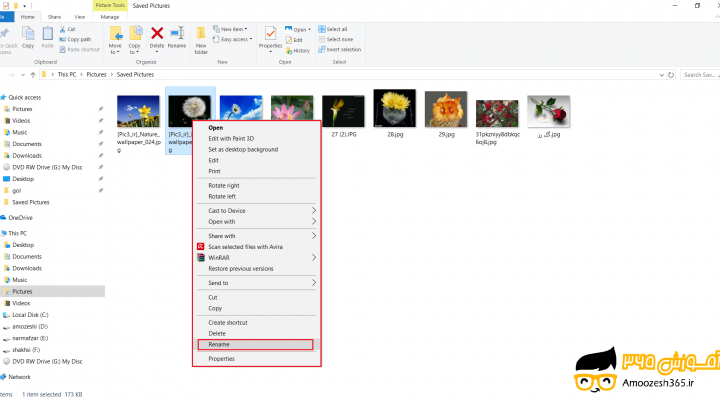Select the 27 (2).JPG thumbnail
Viewport: 720px width, 400px height.
point(343,111)
